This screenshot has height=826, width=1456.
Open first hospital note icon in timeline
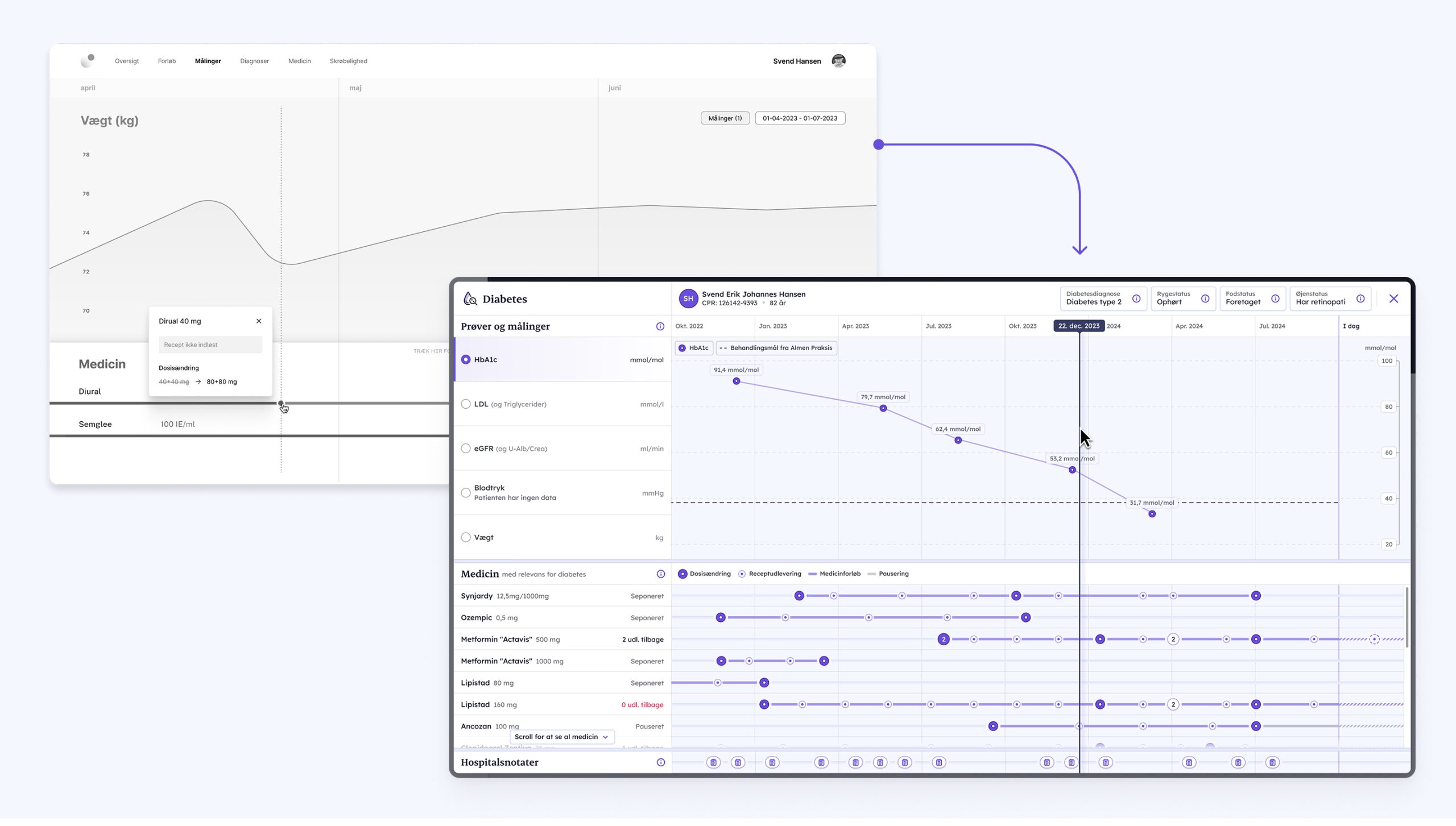(713, 763)
